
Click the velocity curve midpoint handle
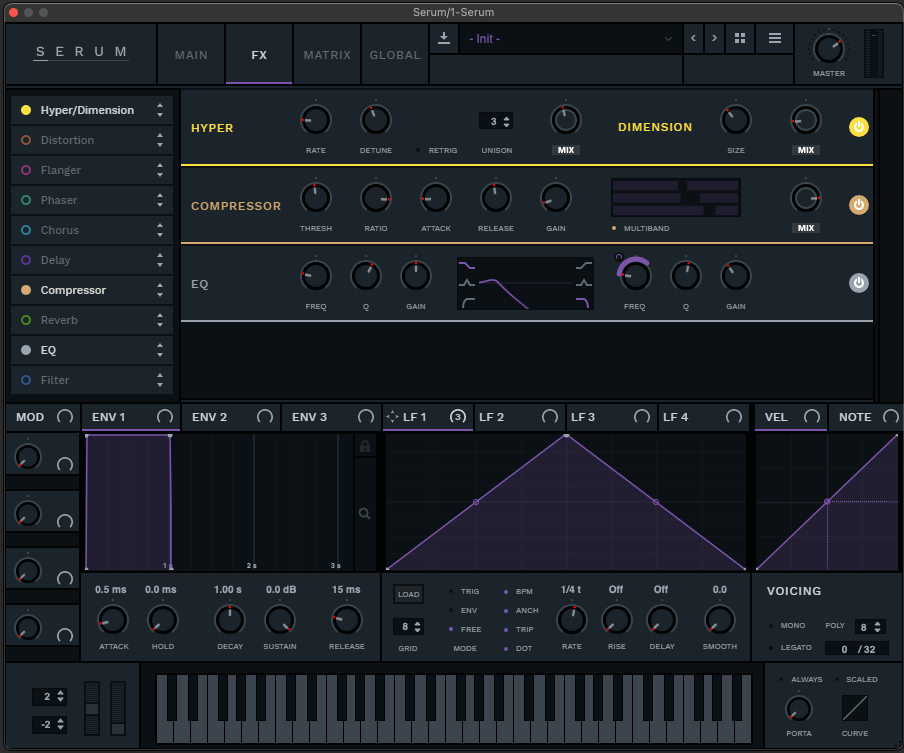(827, 502)
